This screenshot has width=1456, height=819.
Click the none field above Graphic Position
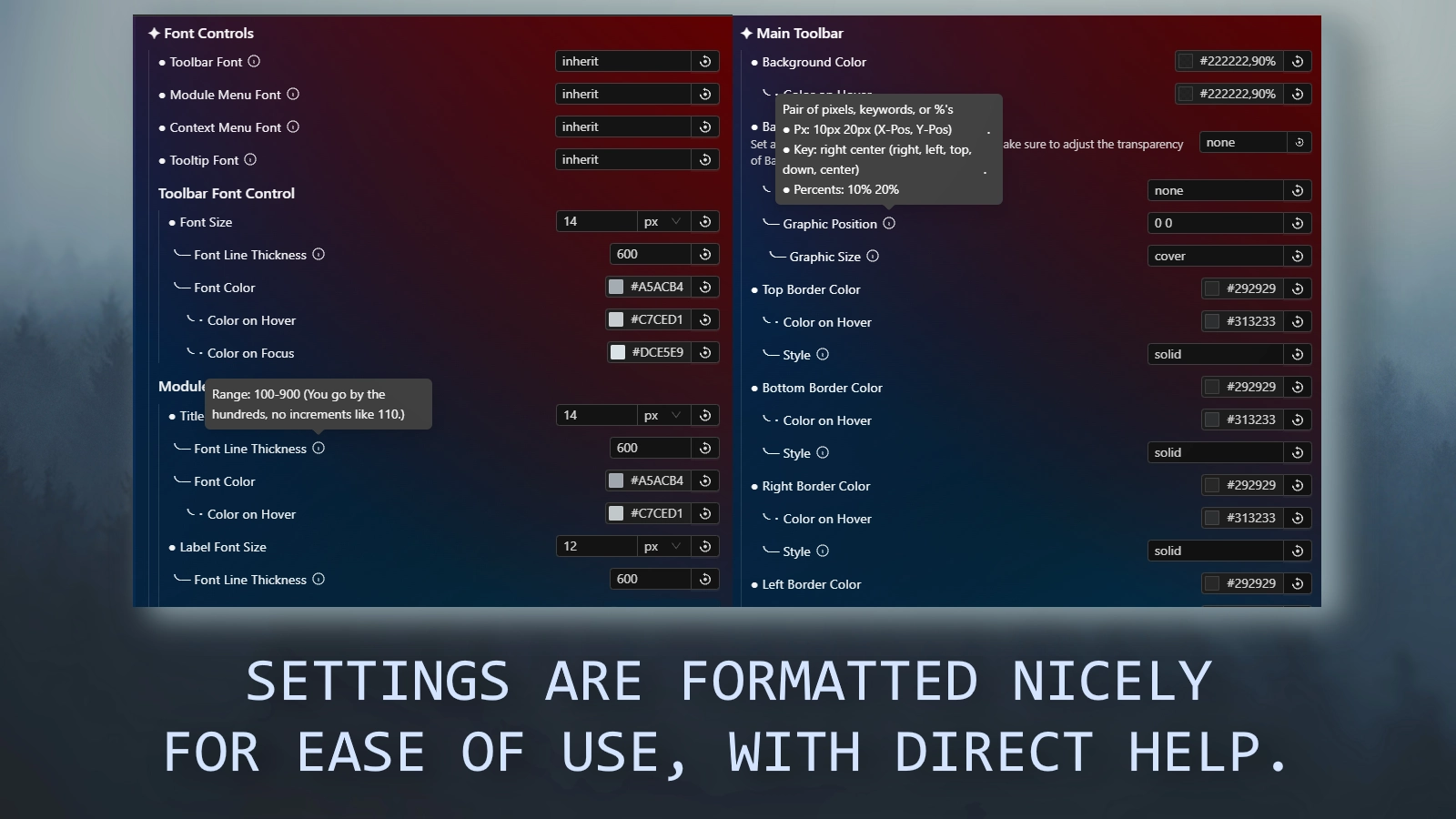pyautogui.click(x=1216, y=191)
